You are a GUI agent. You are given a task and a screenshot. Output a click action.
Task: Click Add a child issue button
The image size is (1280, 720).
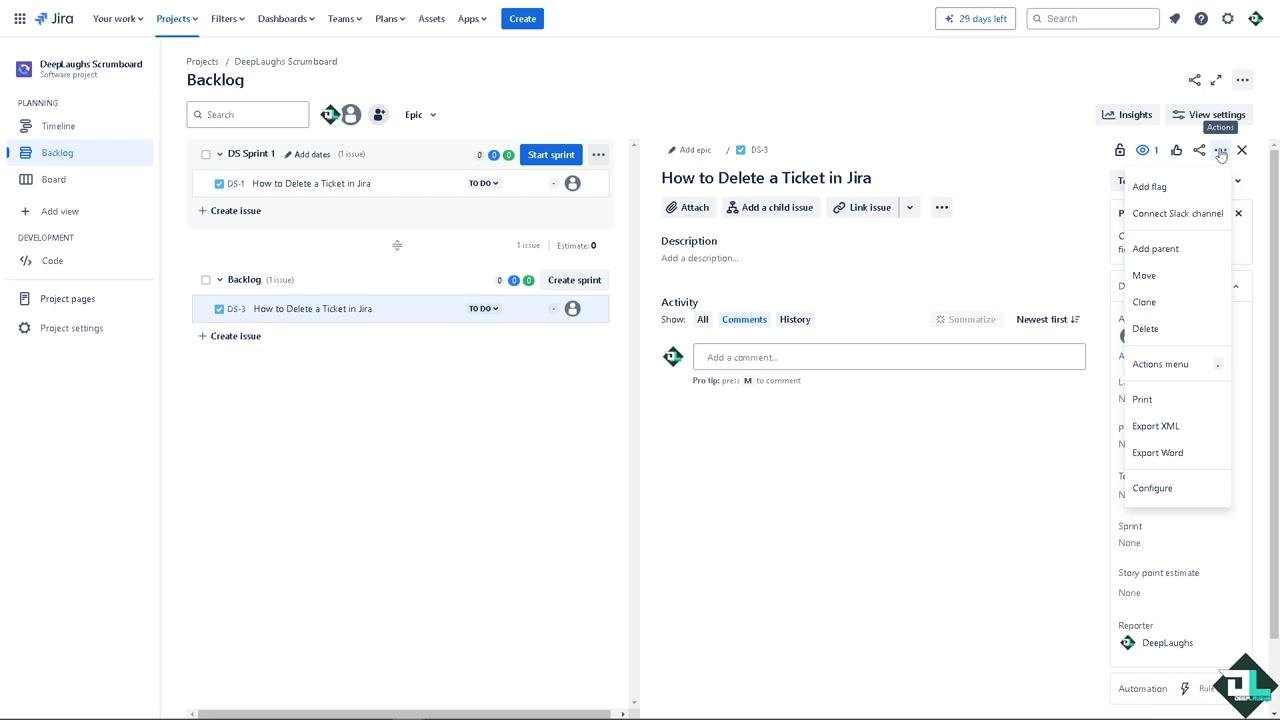(769, 207)
